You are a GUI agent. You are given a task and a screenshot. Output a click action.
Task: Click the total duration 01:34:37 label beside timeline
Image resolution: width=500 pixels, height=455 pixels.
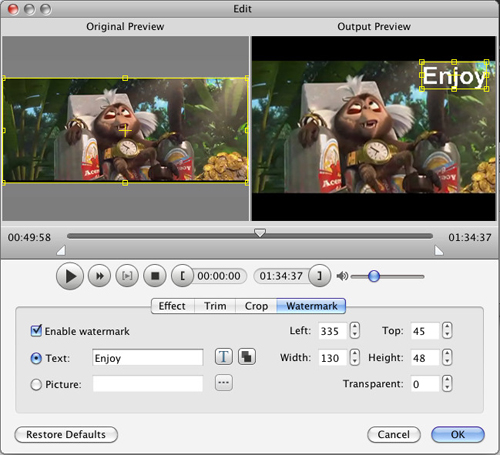click(470, 237)
